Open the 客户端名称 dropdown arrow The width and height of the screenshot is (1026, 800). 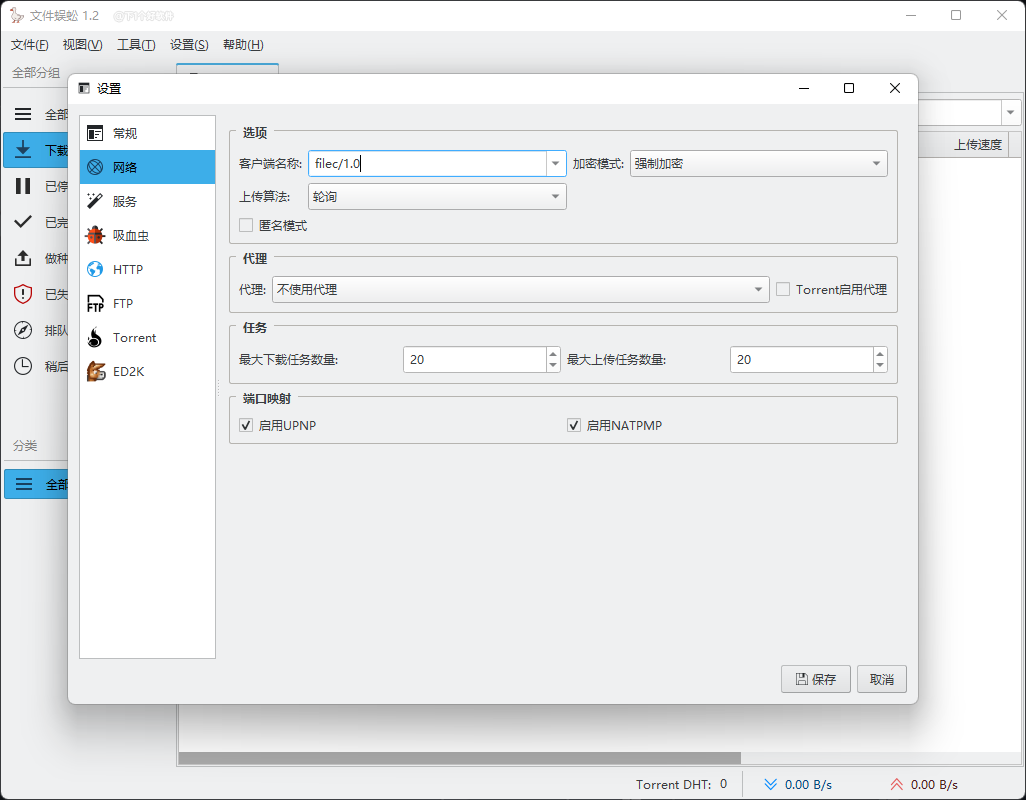click(556, 164)
